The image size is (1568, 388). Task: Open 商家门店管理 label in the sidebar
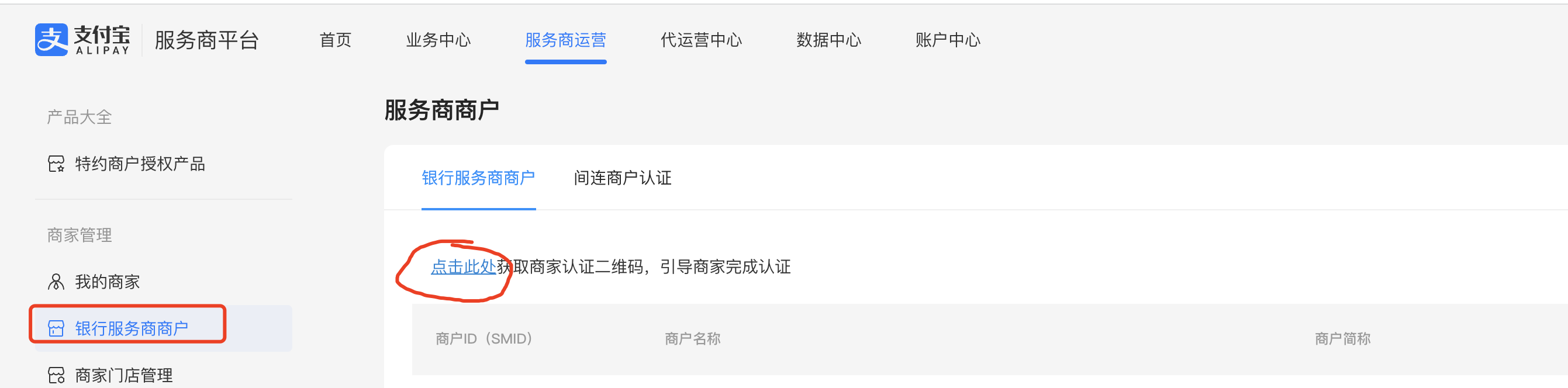pyautogui.click(x=124, y=375)
